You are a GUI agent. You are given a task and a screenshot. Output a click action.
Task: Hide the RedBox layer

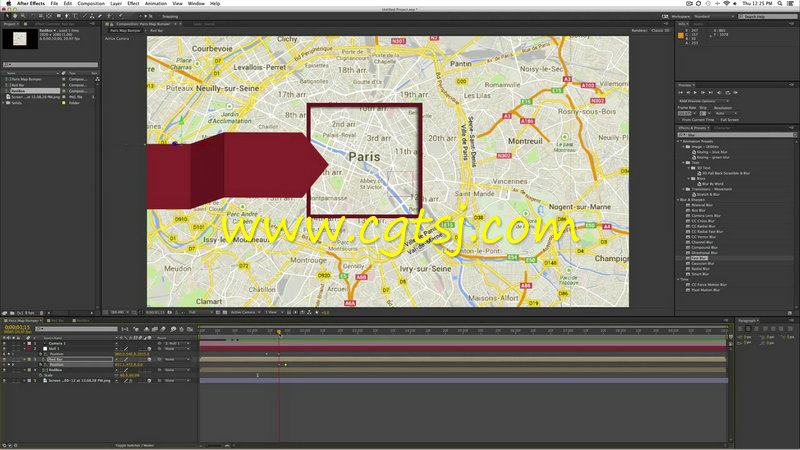(x=4, y=370)
